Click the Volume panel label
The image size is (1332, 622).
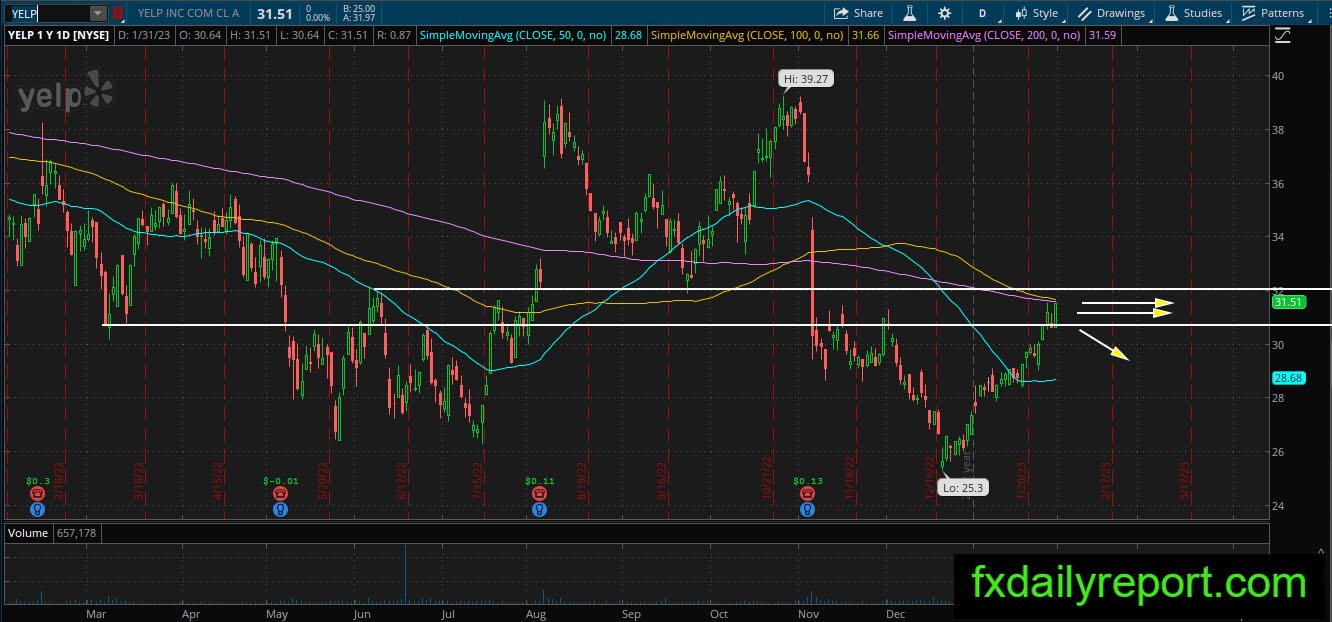(x=28, y=533)
